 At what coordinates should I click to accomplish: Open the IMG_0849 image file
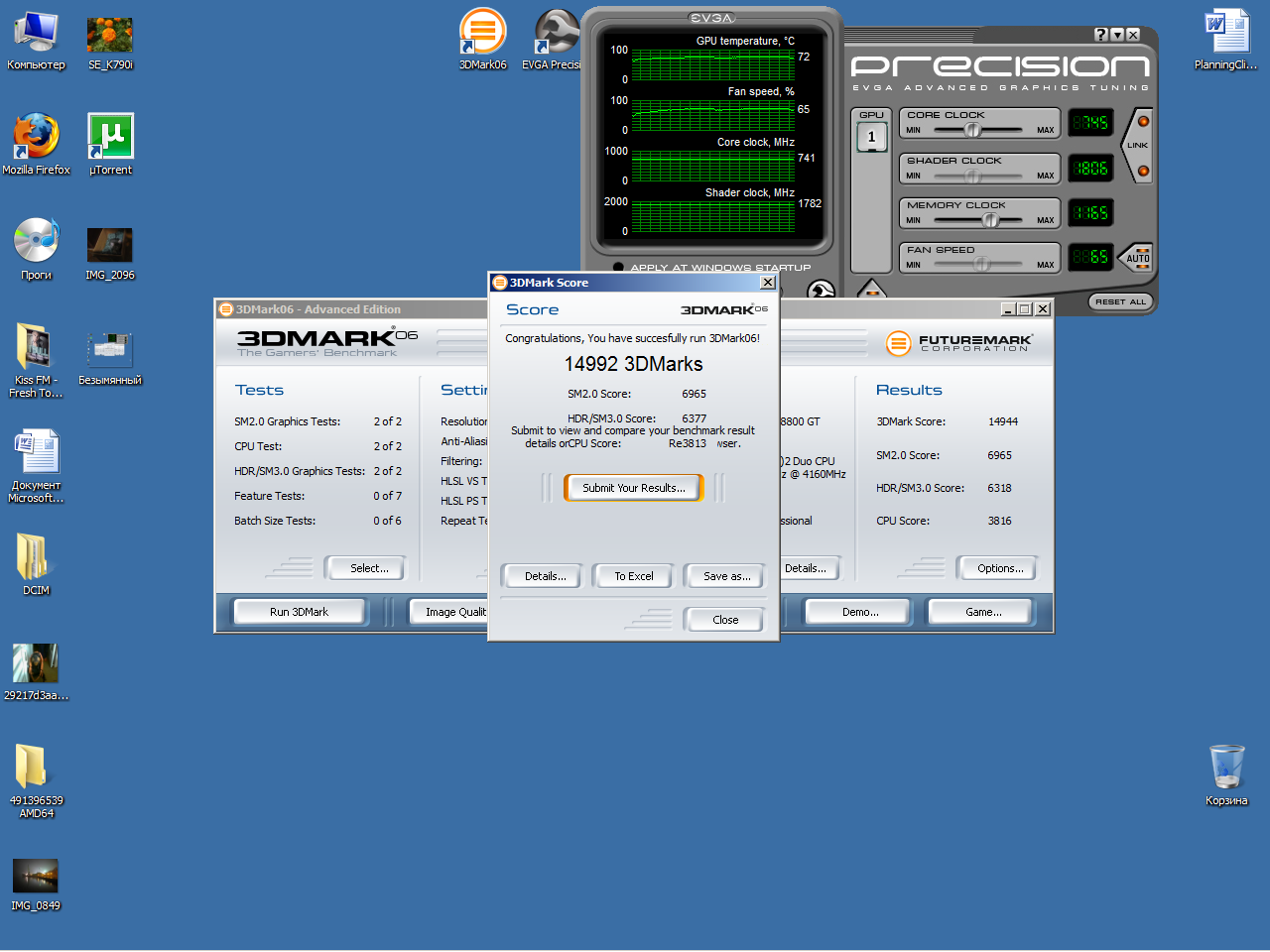click(x=36, y=885)
